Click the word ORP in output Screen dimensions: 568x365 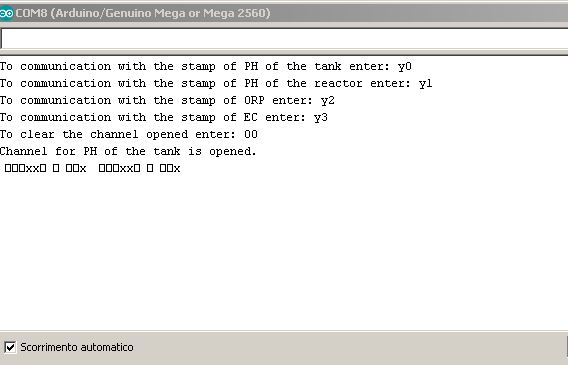coord(254,100)
